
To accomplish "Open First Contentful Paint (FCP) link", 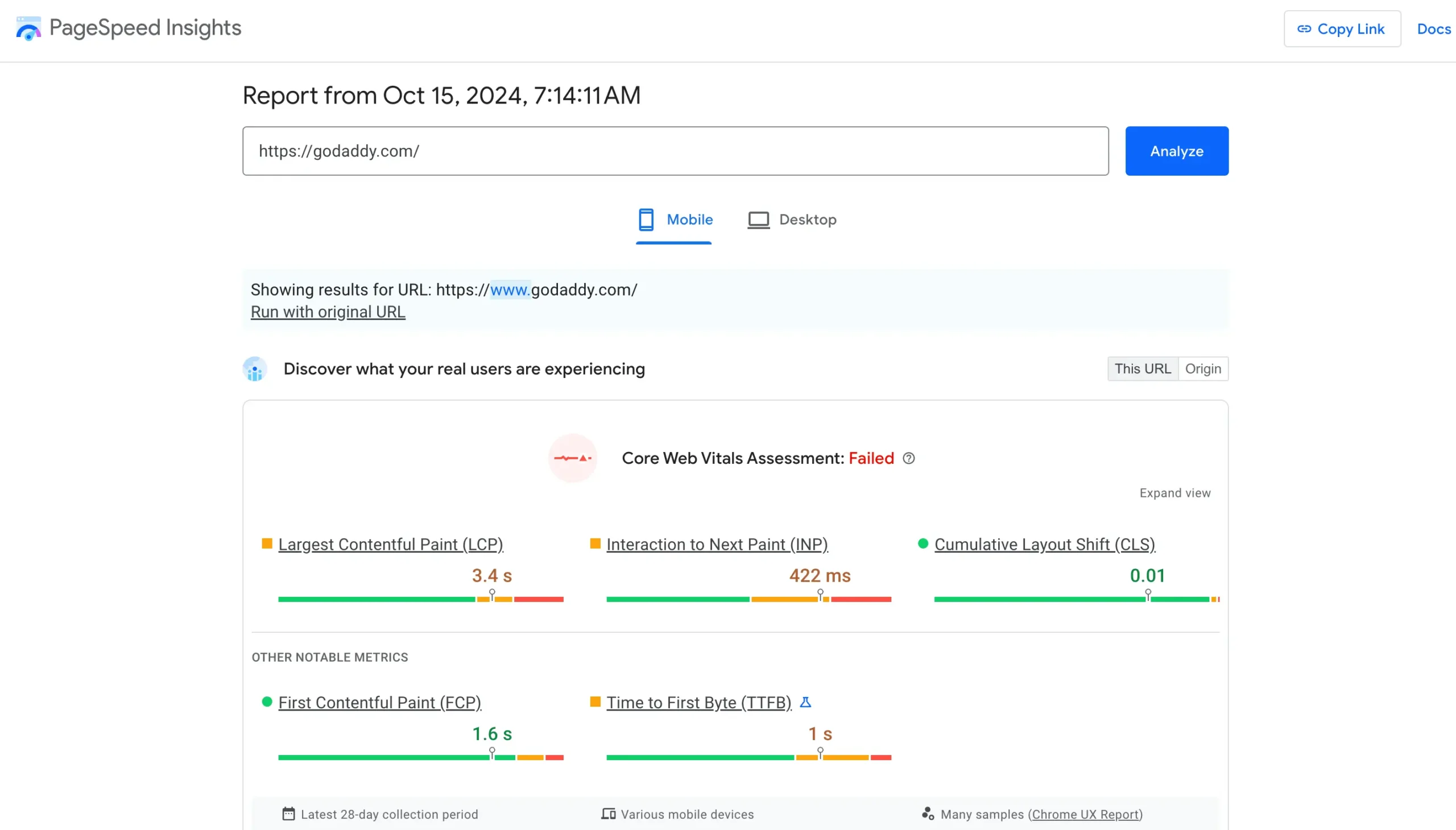I will coord(380,702).
